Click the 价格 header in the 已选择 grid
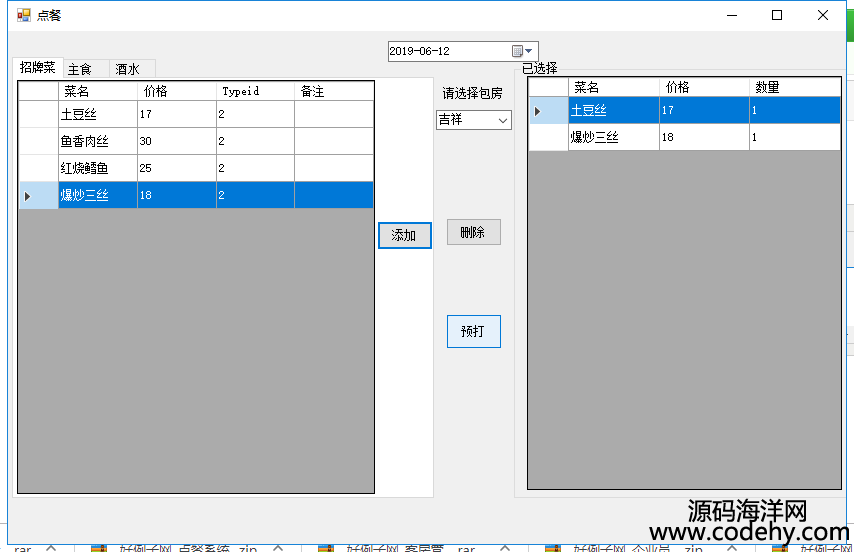 coord(704,87)
